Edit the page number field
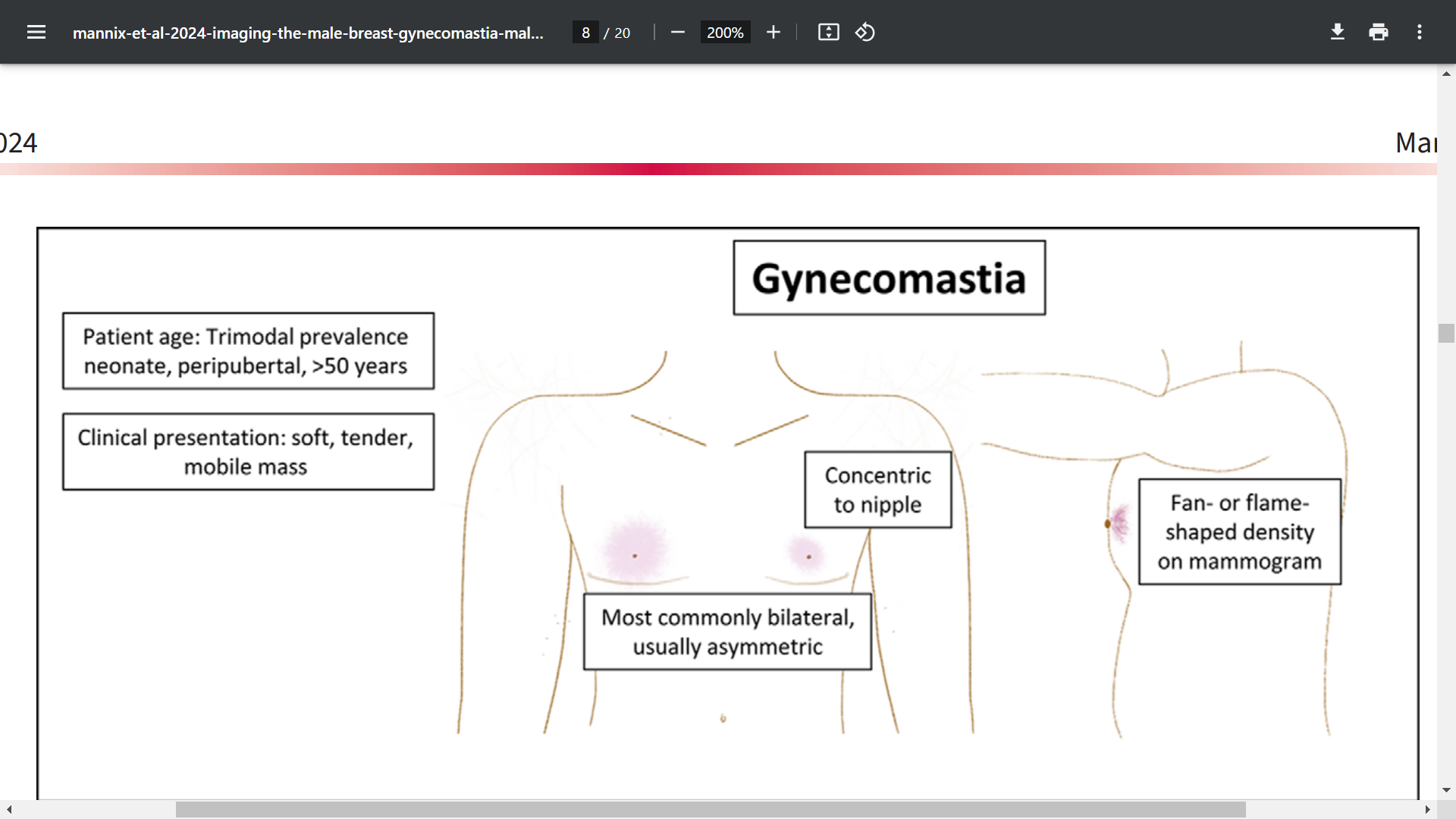1456x819 pixels. 585,33
